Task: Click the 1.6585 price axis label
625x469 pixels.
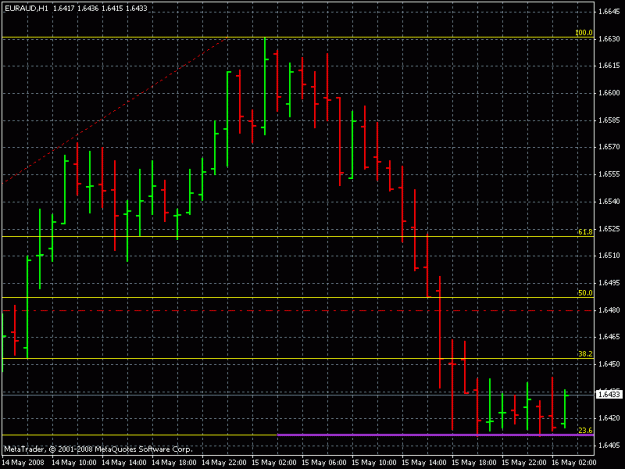Action: tap(609, 120)
